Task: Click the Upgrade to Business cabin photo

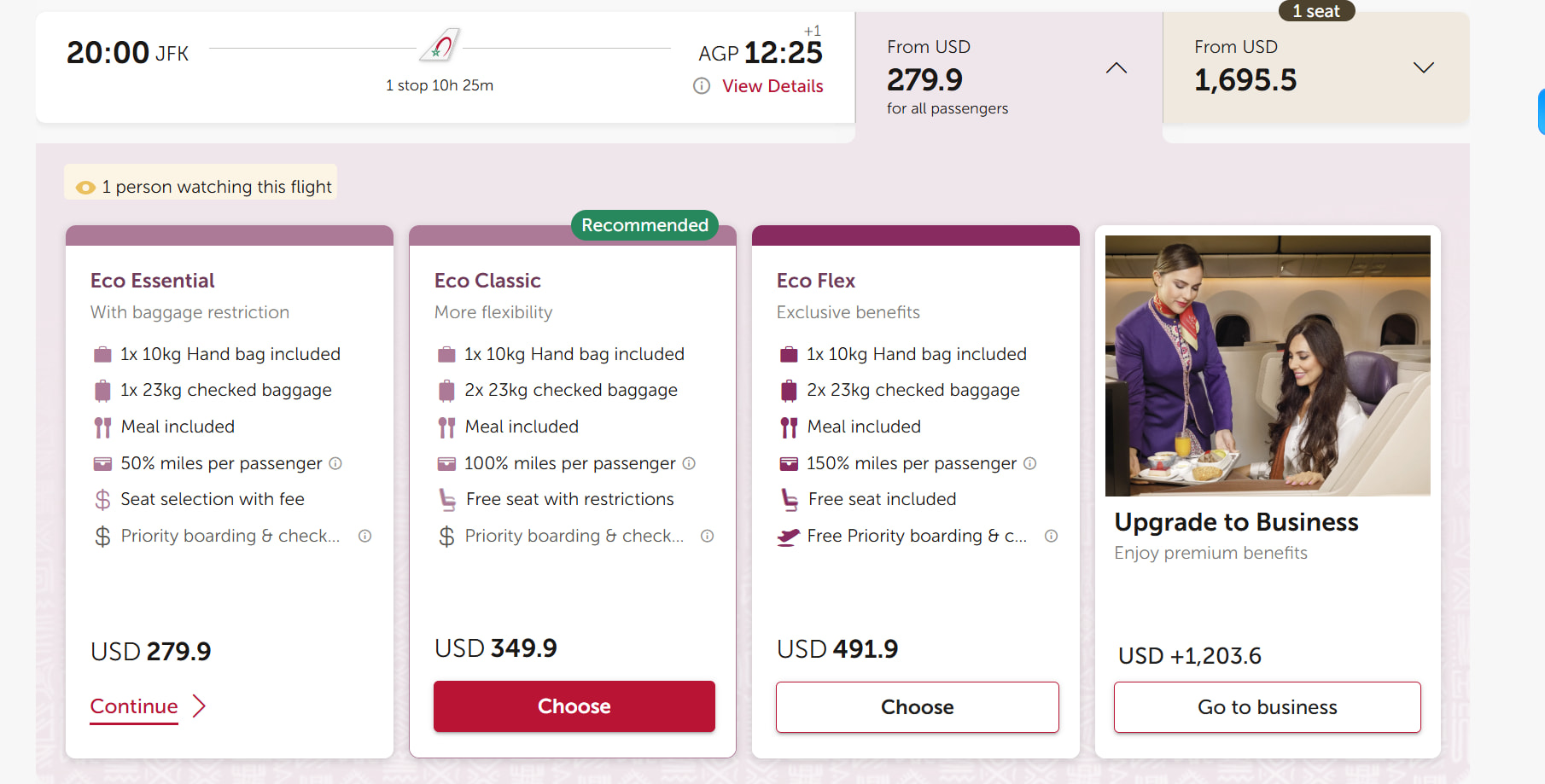Action: coord(1268,365)
